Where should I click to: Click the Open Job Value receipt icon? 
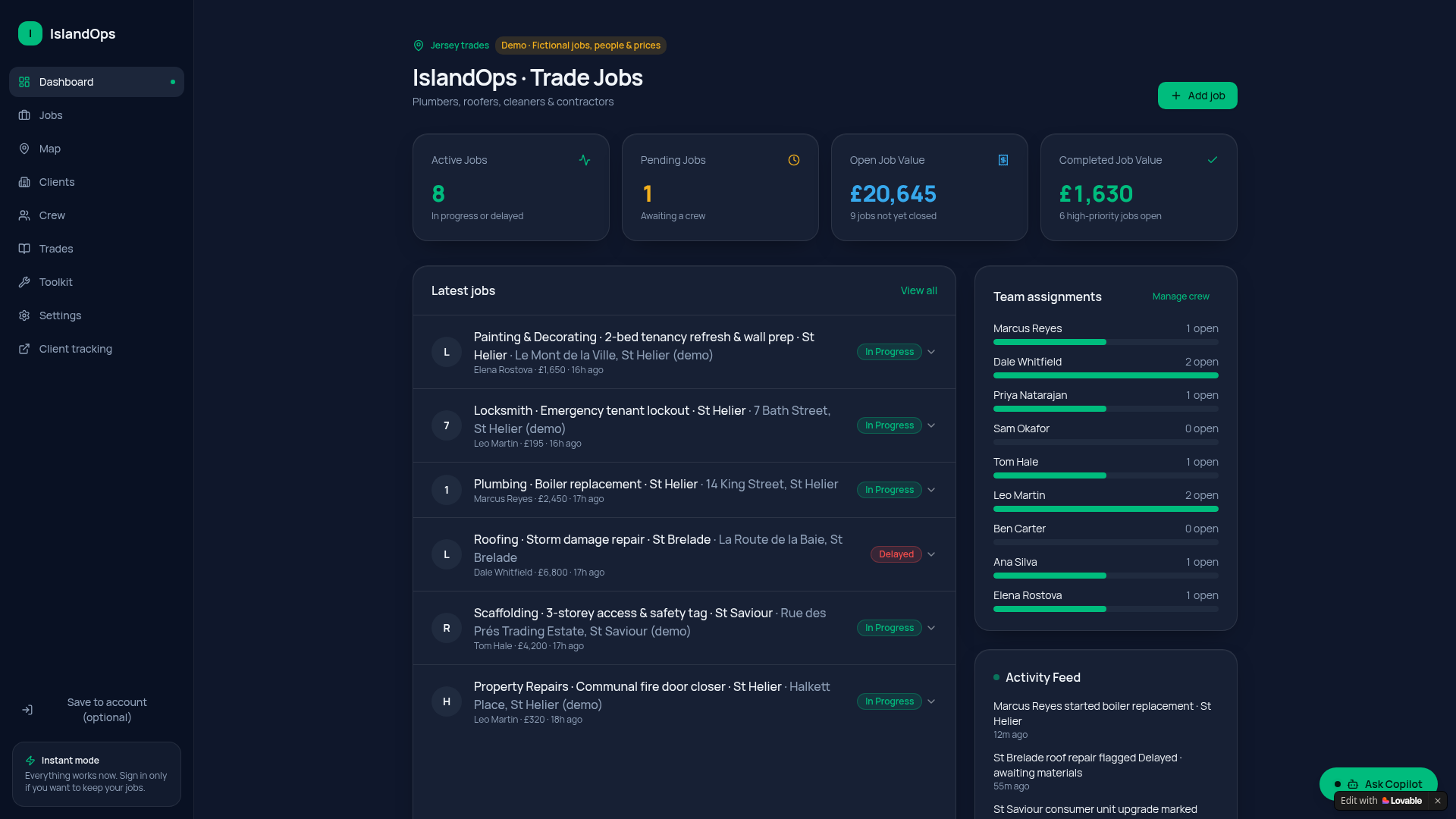click(x=1003, y=160)
